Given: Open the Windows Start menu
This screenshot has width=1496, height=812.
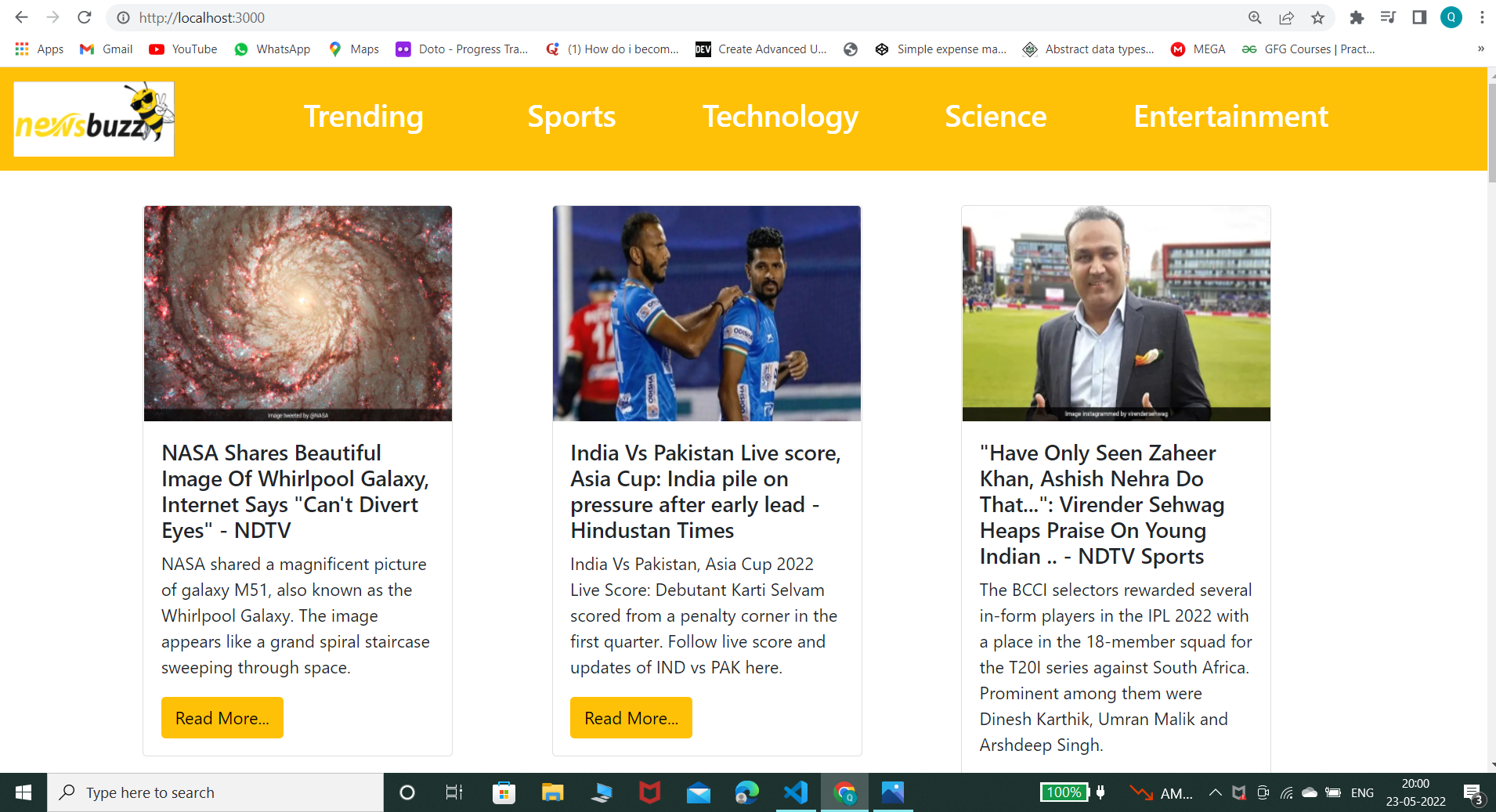Looking at the screenshot, I should pos(23,792).
